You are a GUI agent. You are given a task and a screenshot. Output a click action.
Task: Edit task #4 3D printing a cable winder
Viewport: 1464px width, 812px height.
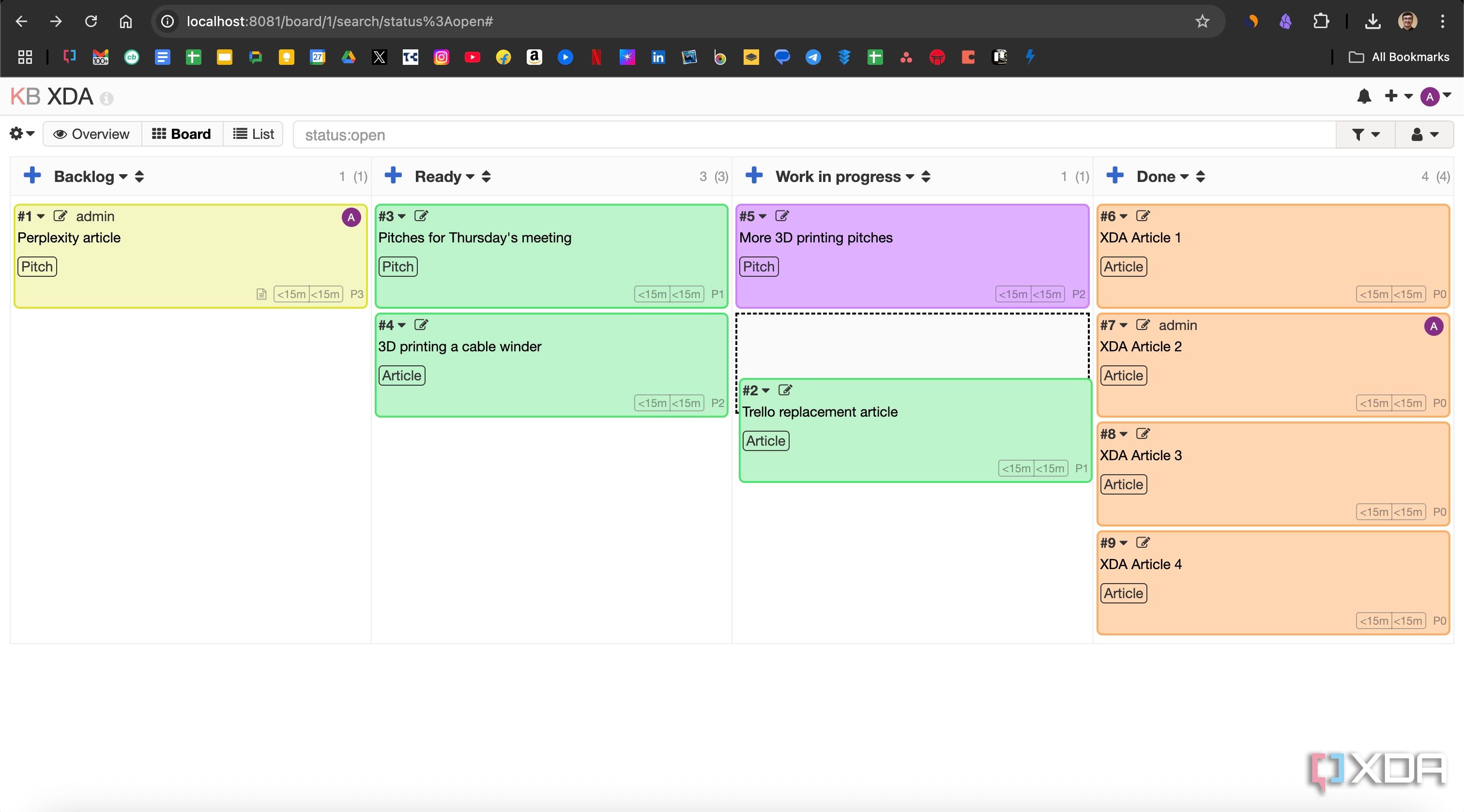pyautogui.click(x=421, y=325)
